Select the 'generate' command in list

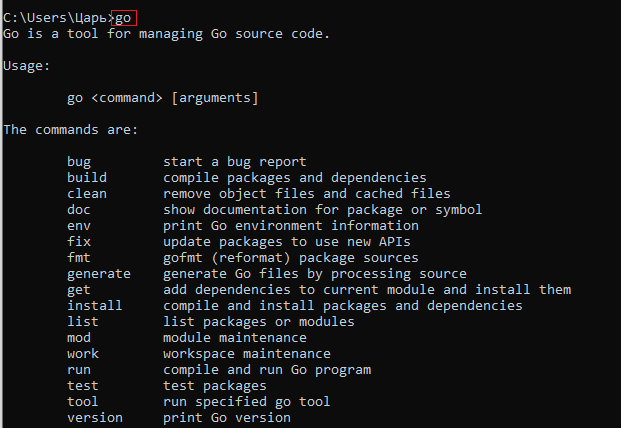point(99,274)
